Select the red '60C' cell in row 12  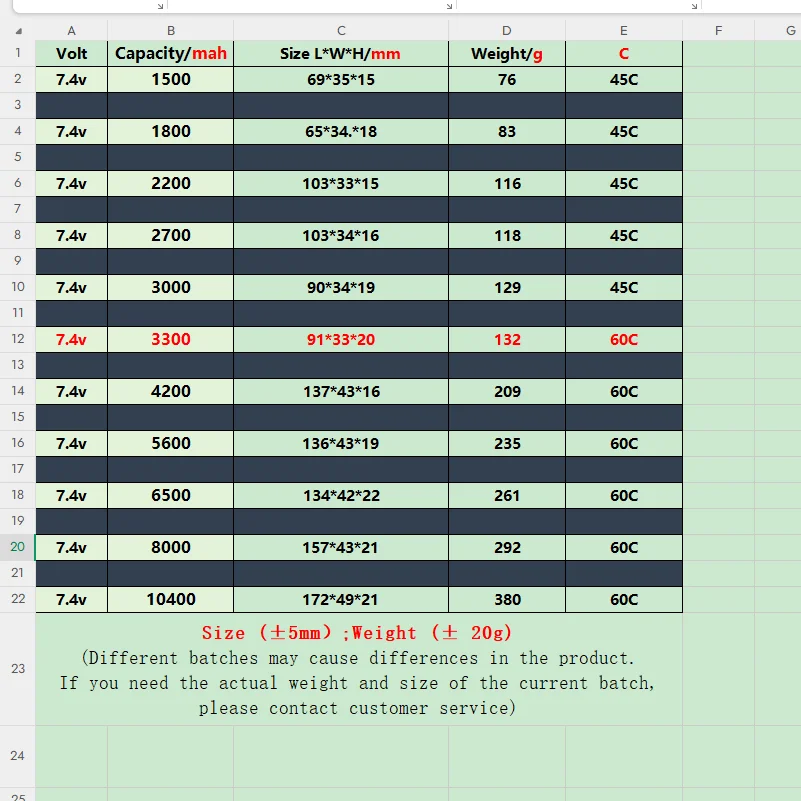(x=624, y=340)
